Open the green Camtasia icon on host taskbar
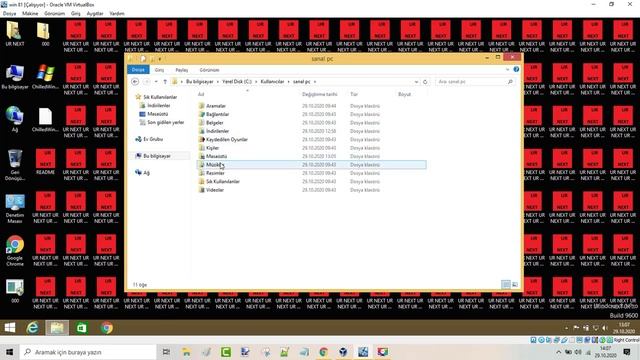Viewport: 640px width, 360px height. point(226,352)
